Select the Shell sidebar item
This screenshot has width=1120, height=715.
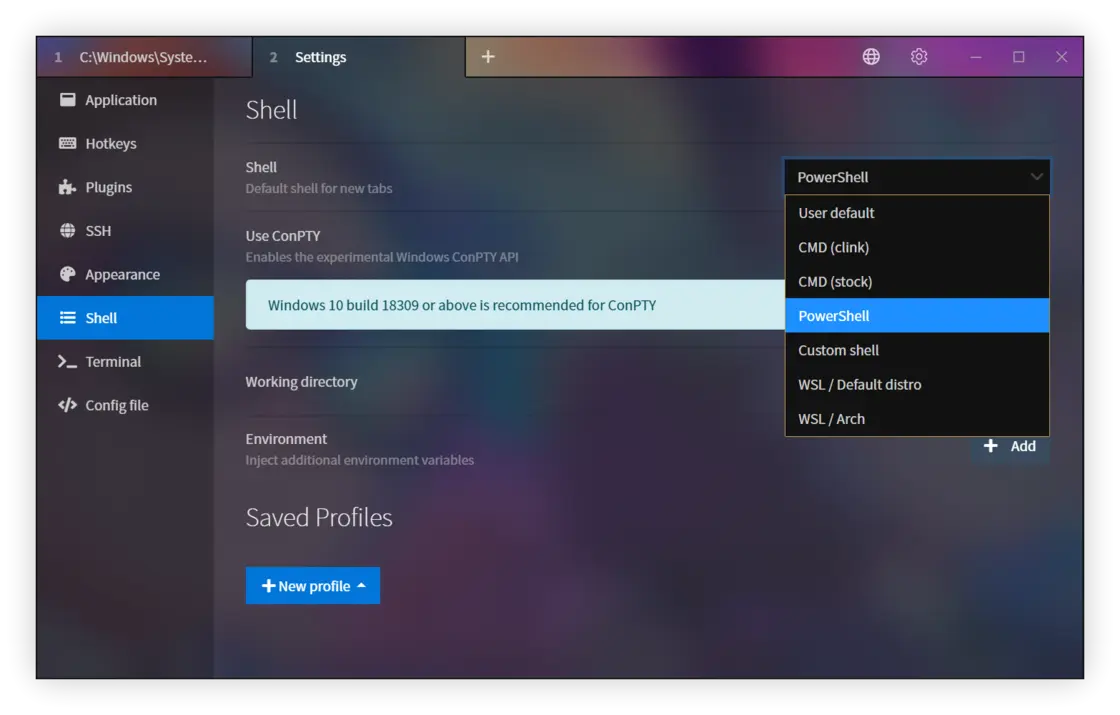pyautogui.click(x=125, y=318)
